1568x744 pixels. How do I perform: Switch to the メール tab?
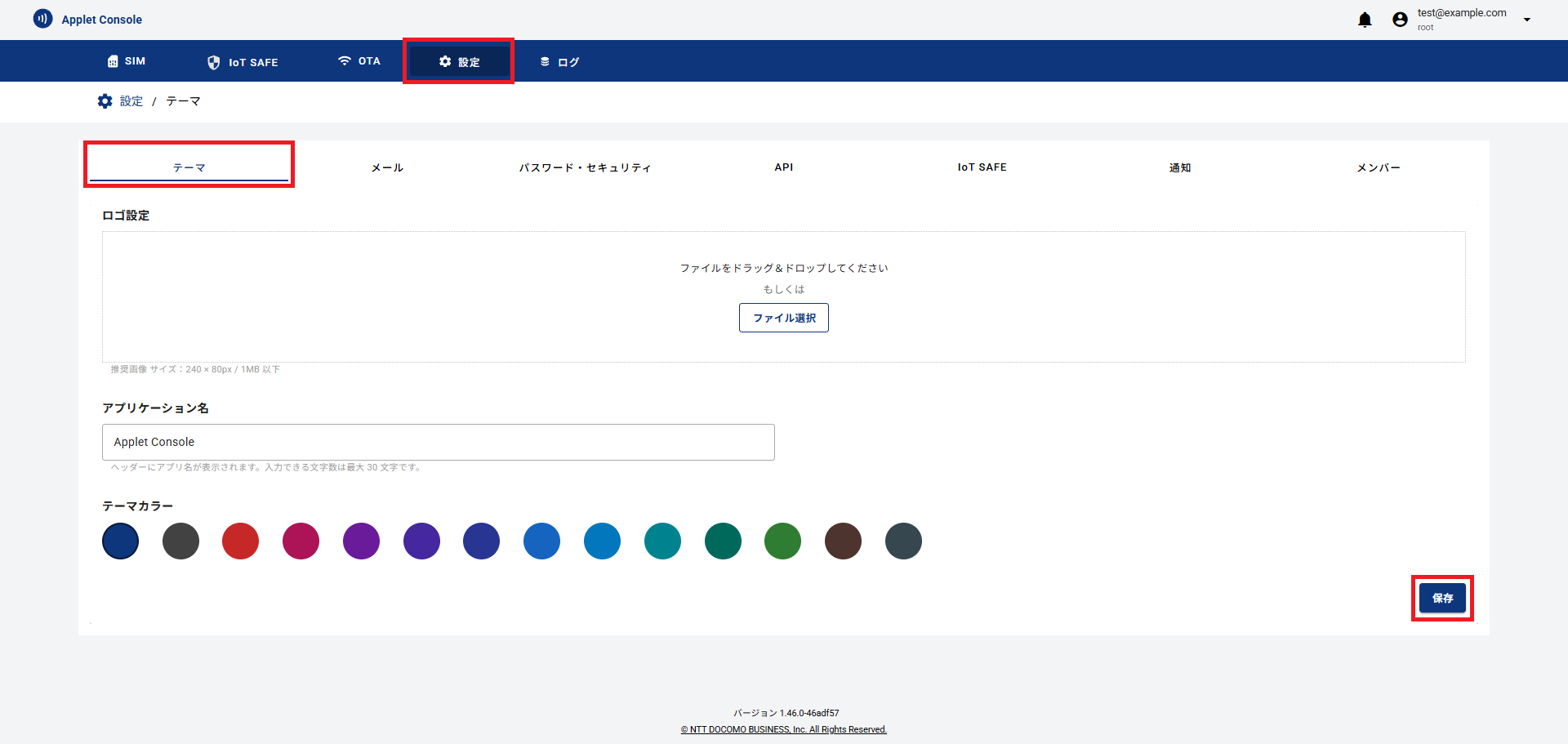[x=387, y=167]
